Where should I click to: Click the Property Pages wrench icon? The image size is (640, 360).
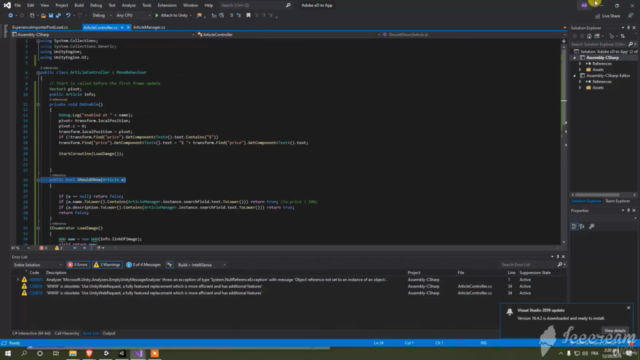[x=591, y=226]
